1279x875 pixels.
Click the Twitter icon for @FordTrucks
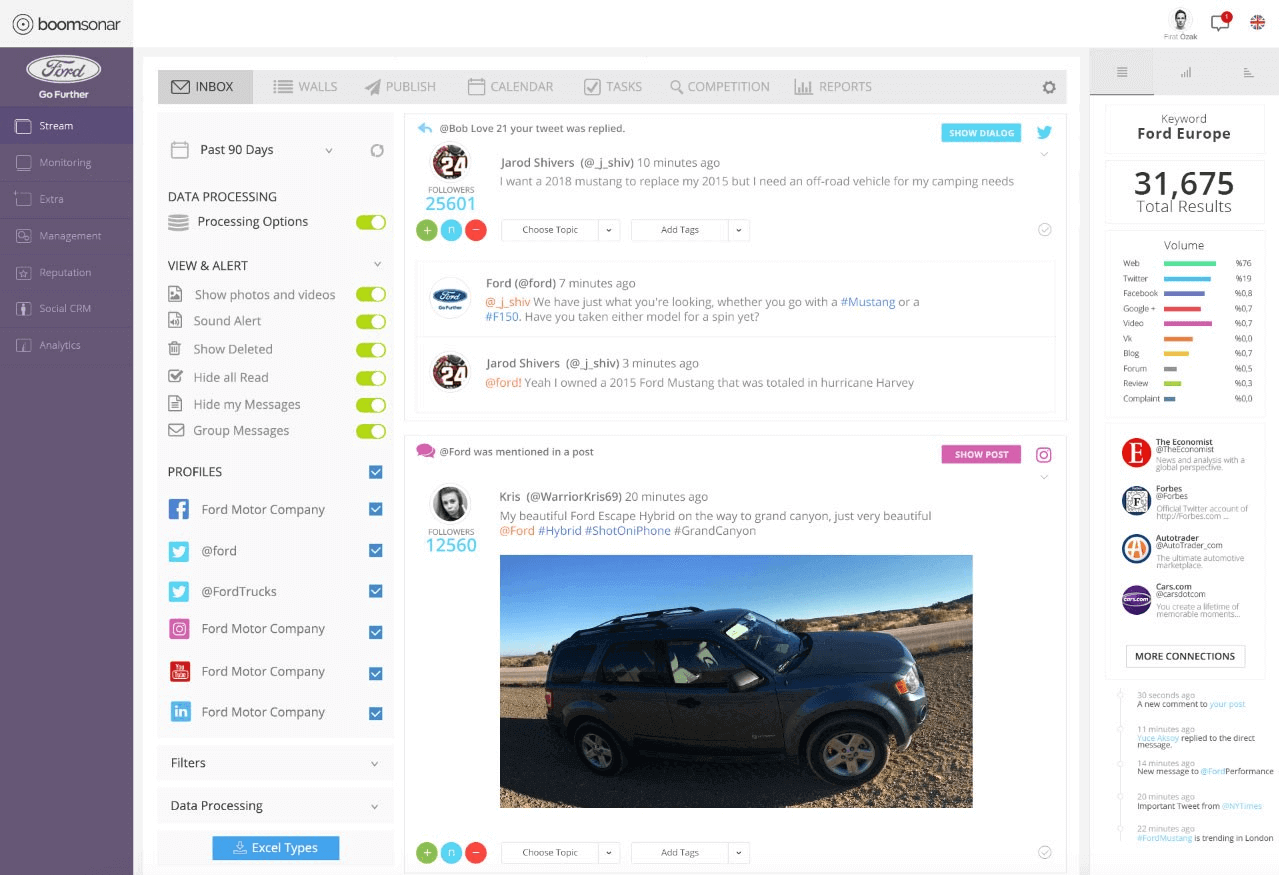[x=179, y=591]
